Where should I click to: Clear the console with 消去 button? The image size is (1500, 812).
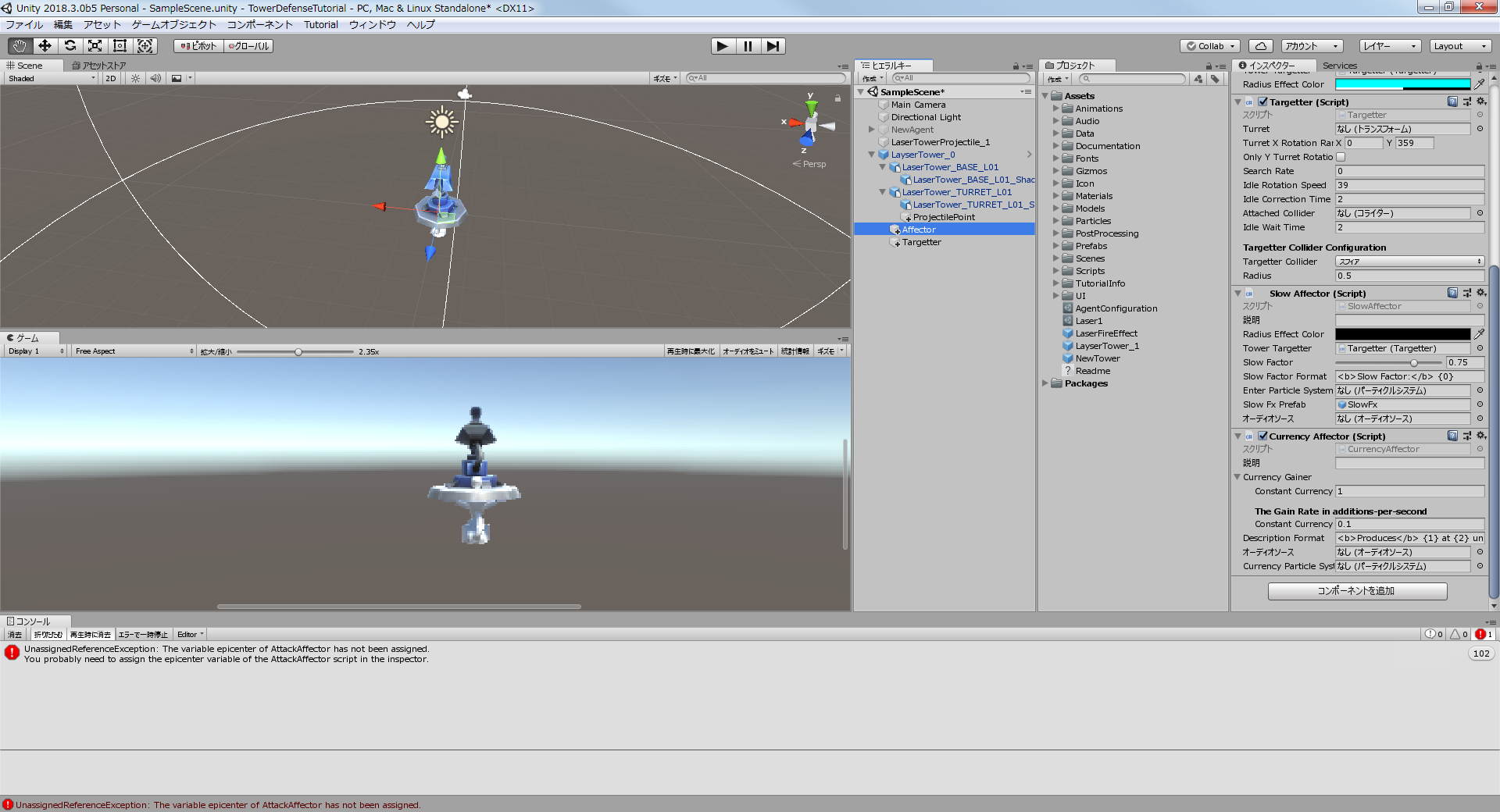pos(15,635)
